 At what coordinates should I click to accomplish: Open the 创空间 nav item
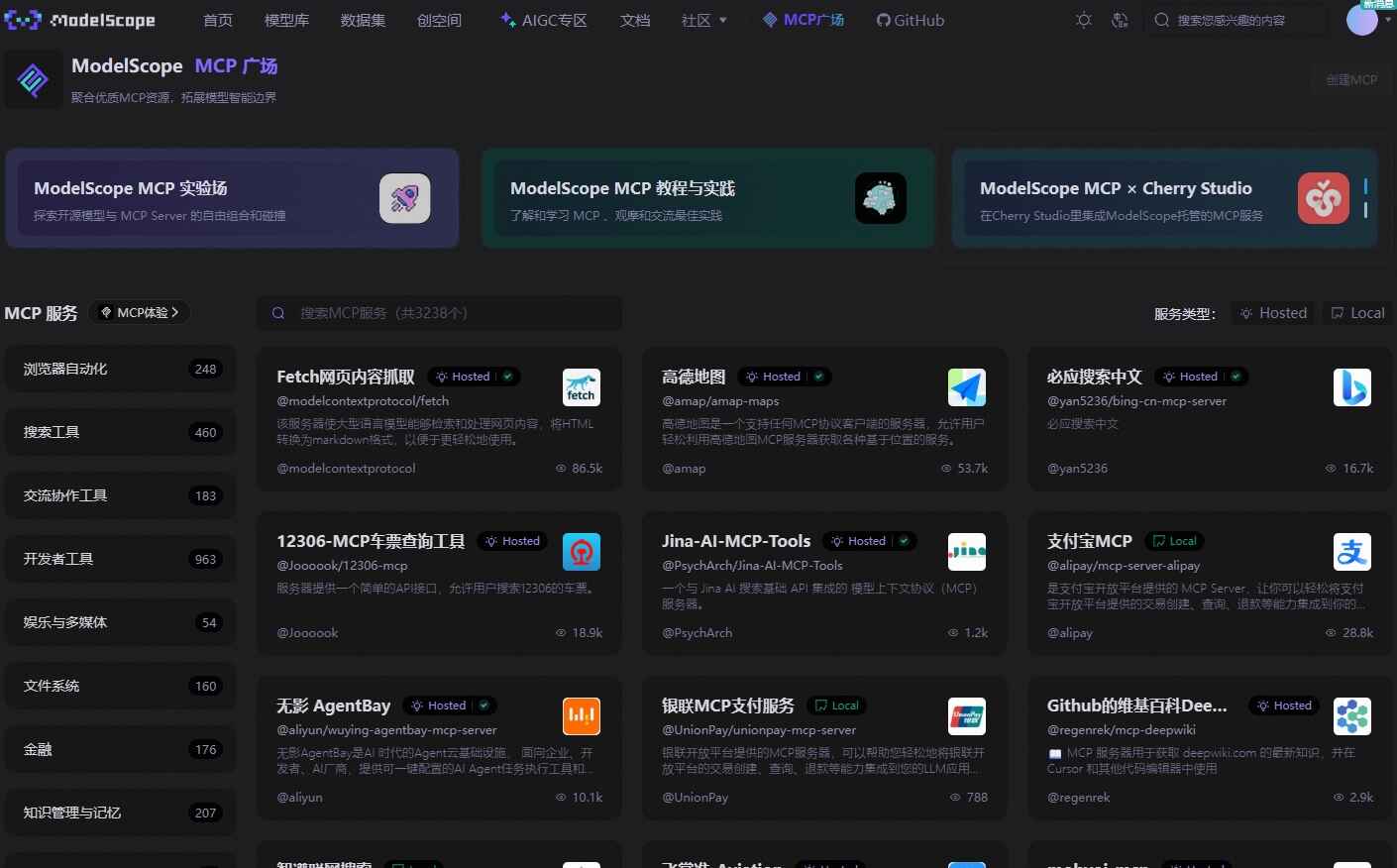(x=439, y=20)
